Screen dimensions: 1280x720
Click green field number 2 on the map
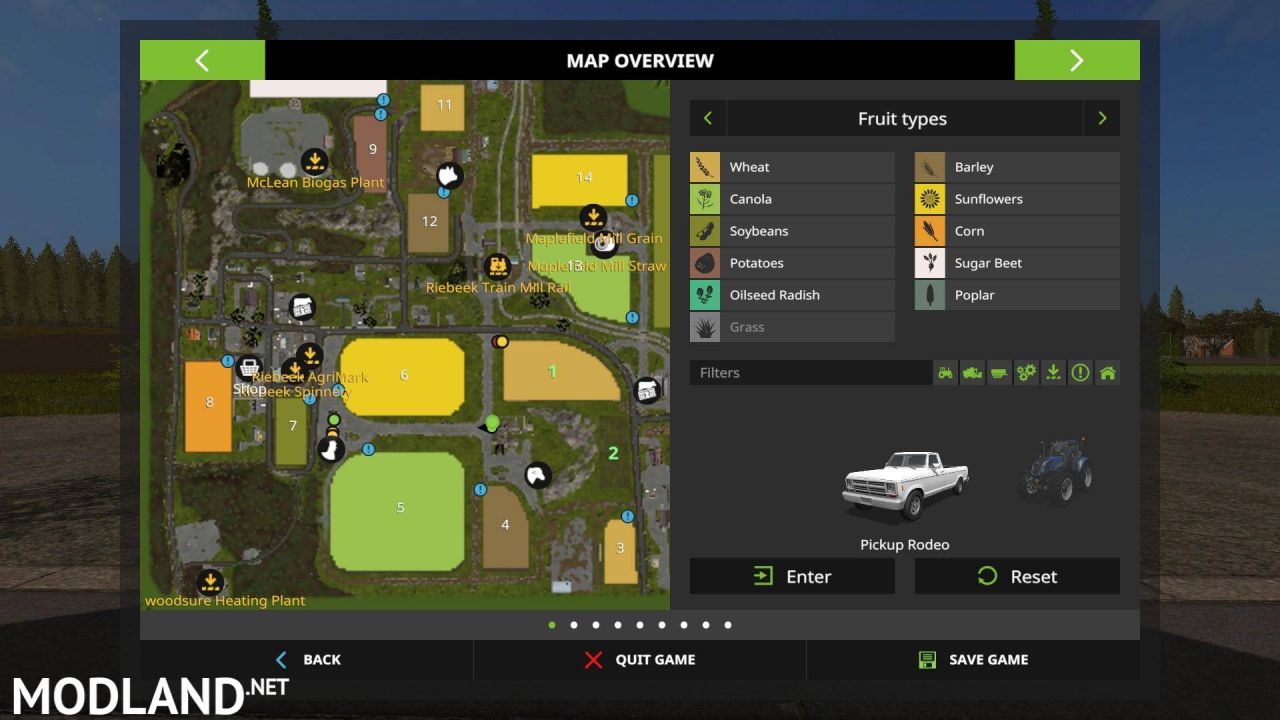(x=613, y=453)
